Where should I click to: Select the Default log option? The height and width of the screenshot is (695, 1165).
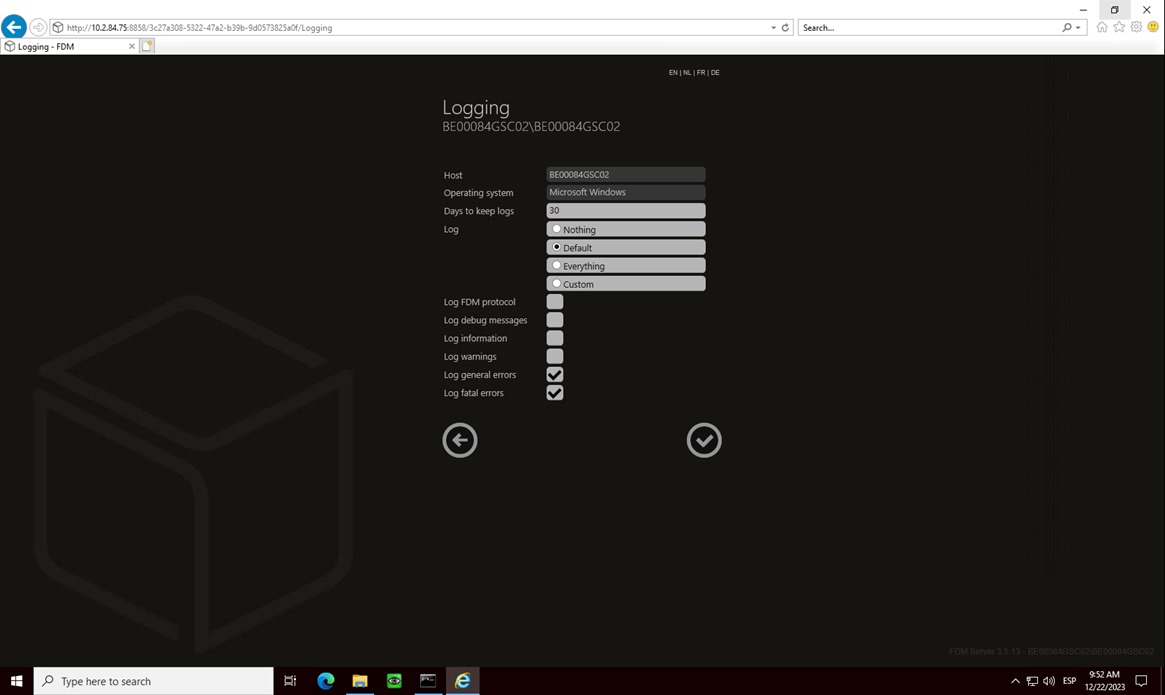point(556,247)
